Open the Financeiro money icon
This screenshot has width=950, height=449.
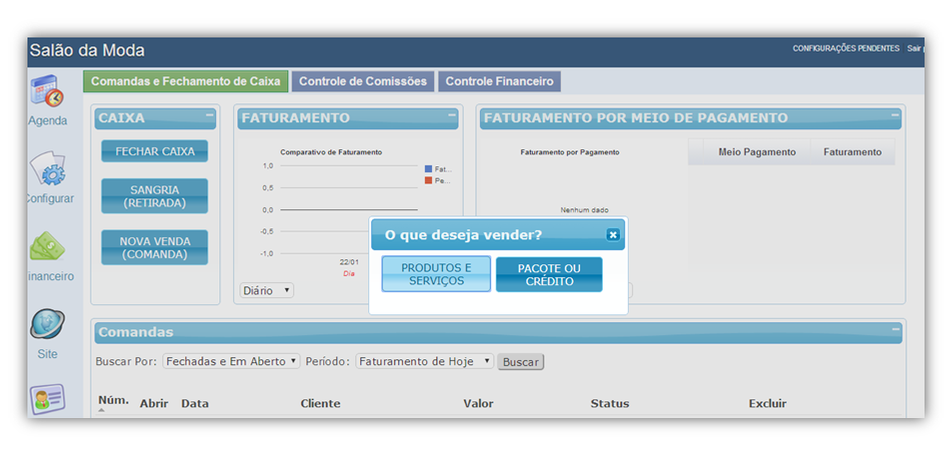pos(47,248)
